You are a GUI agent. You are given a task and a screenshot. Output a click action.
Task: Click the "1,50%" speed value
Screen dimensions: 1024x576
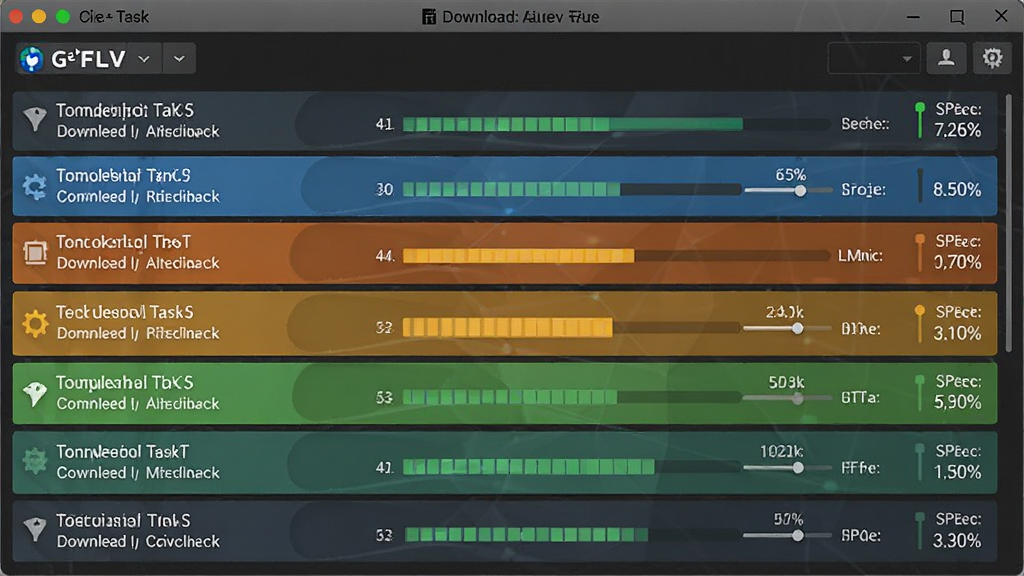957,472
